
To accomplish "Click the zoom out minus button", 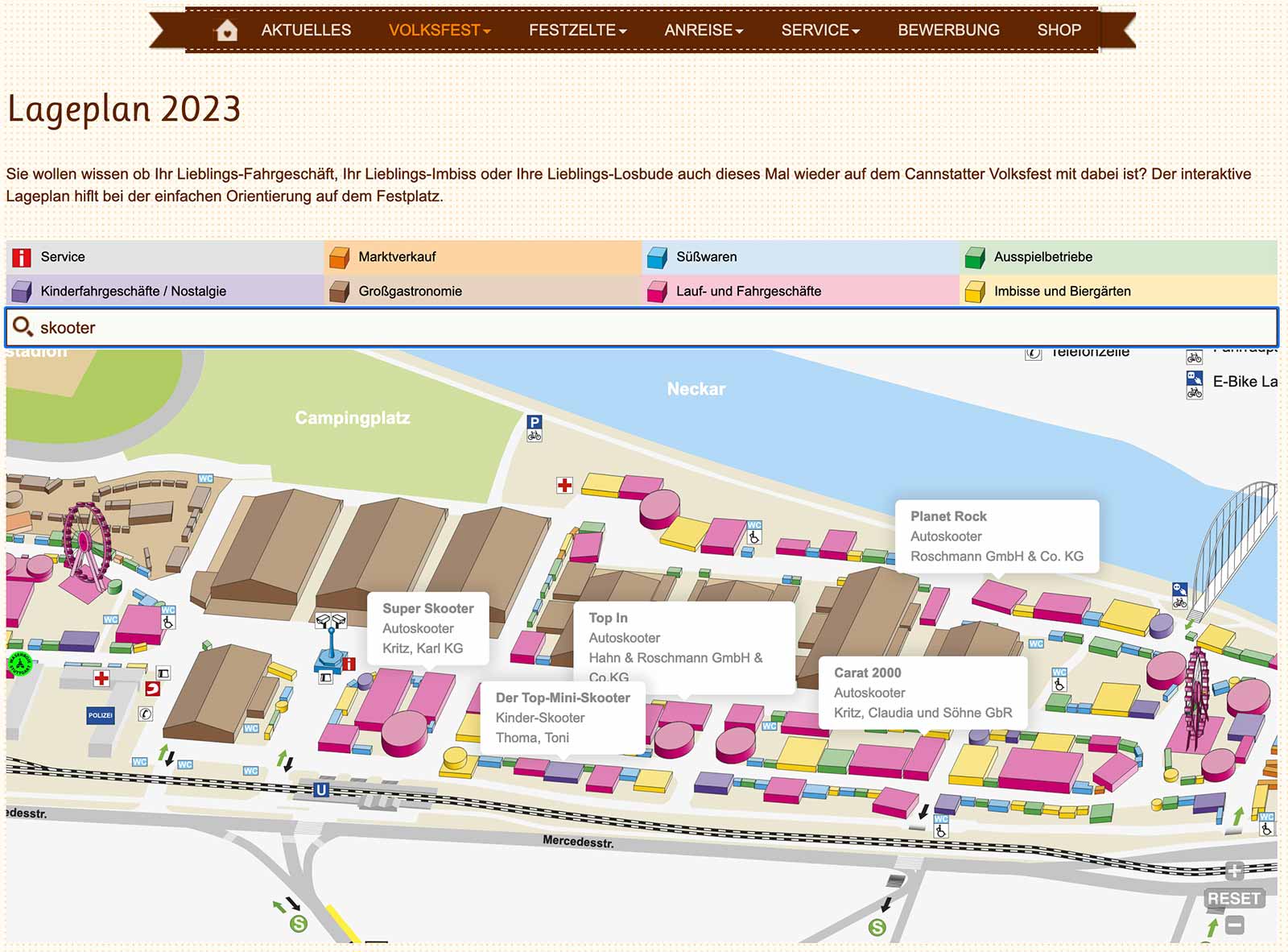I will [x=1234, y=925].
